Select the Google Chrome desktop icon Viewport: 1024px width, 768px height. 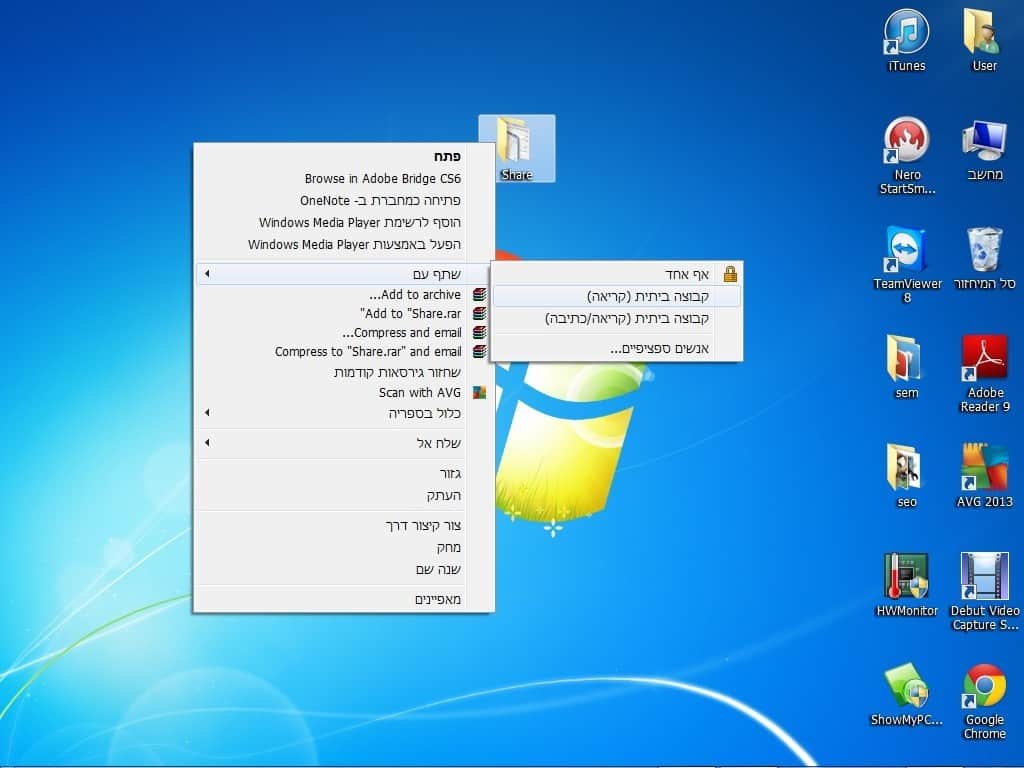(x=984, y=686)
